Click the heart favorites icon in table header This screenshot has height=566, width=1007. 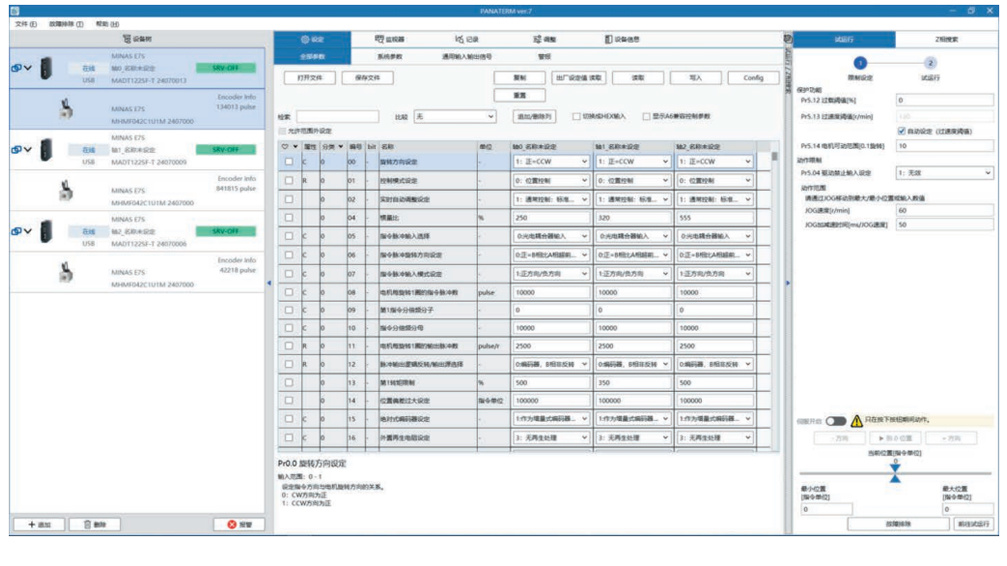(x=285, y=146)
